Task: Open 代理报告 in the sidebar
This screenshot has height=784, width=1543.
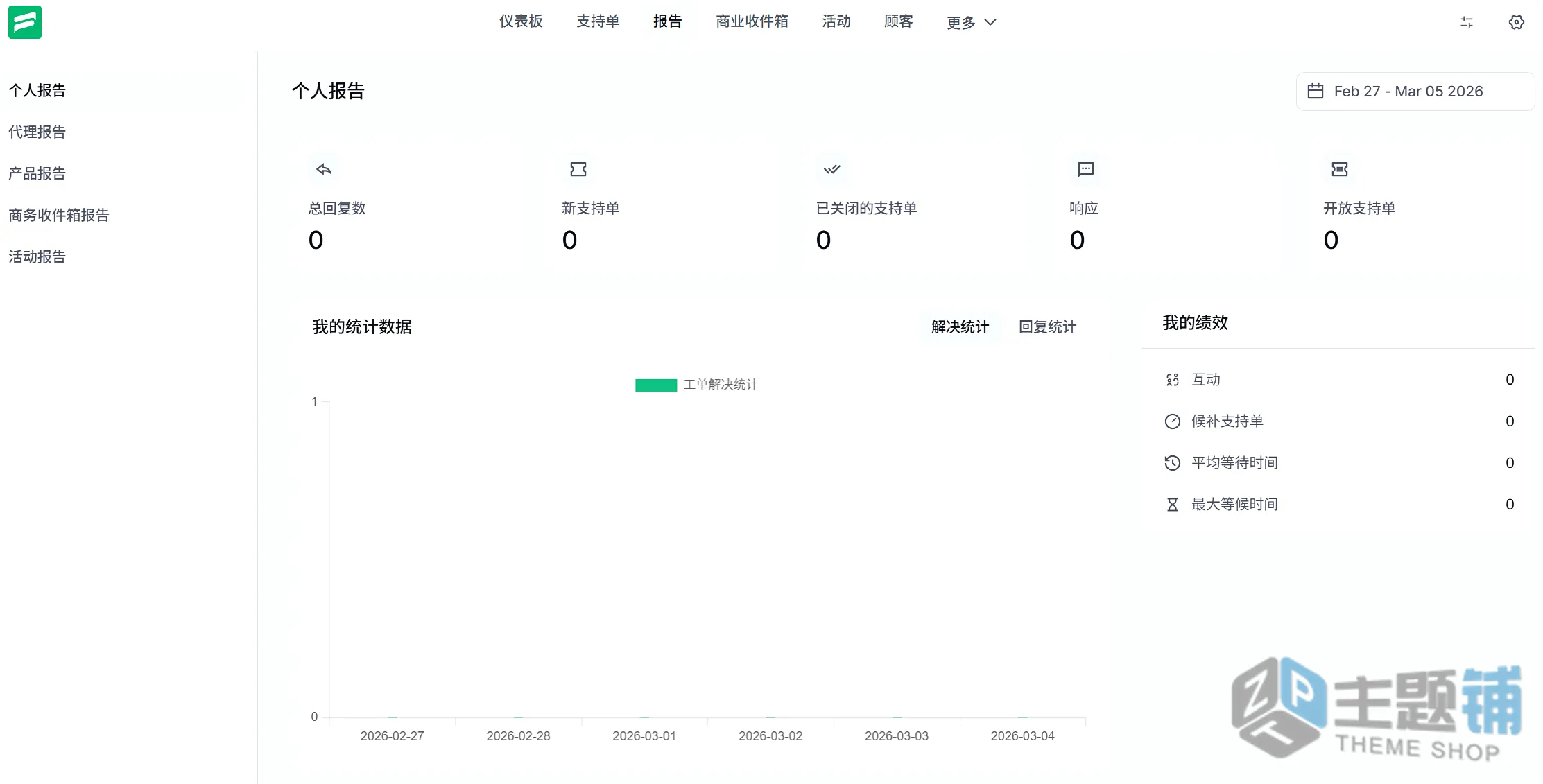Action: (x=37, y=132)
